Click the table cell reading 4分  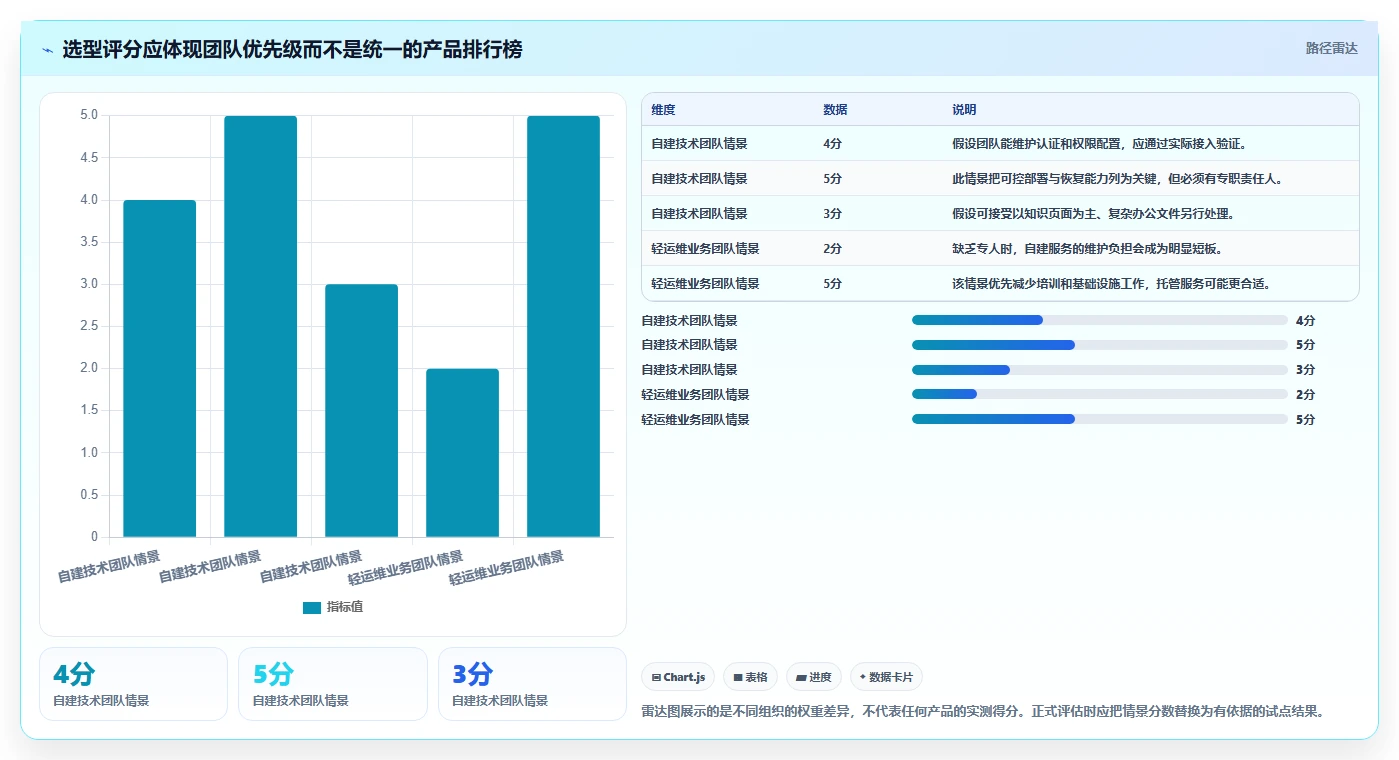pos(832,144)
